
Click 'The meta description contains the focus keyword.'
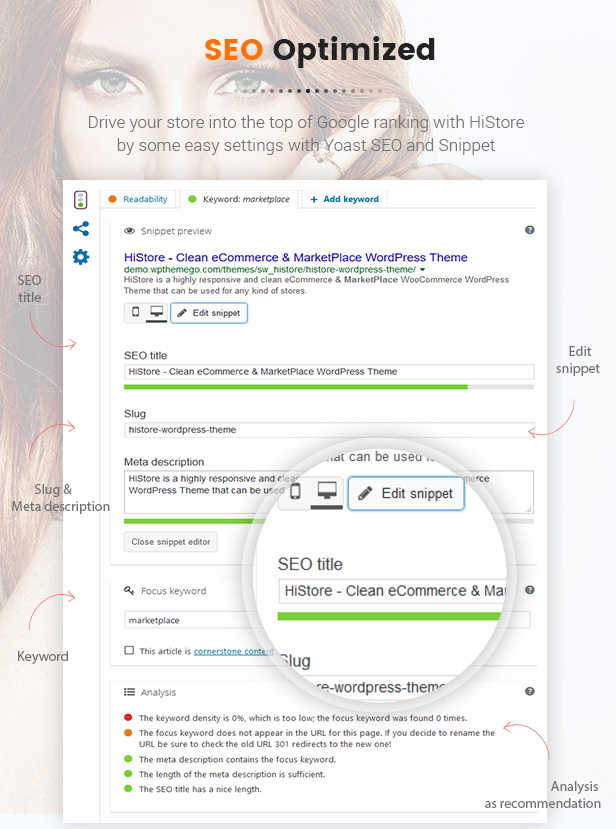click(237, 760)
